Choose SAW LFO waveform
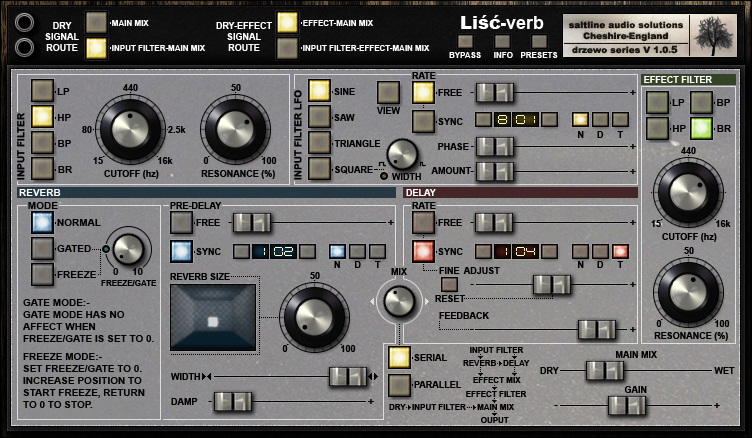Viewport: 752px width, 438px height. pyautogui.click(x=319, y=117)
